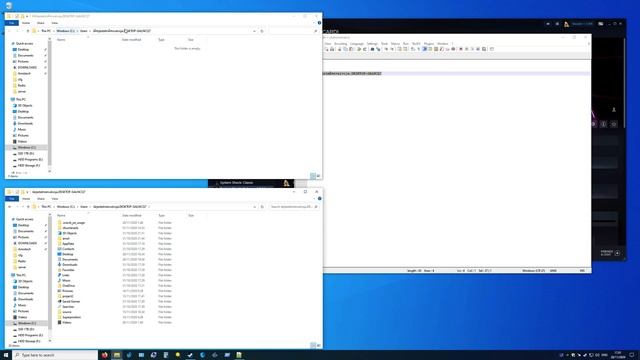The height and width of the screenshot is (360, 640).
Task: Refresh the top Explorer window address bar
Action: (262, 31)
